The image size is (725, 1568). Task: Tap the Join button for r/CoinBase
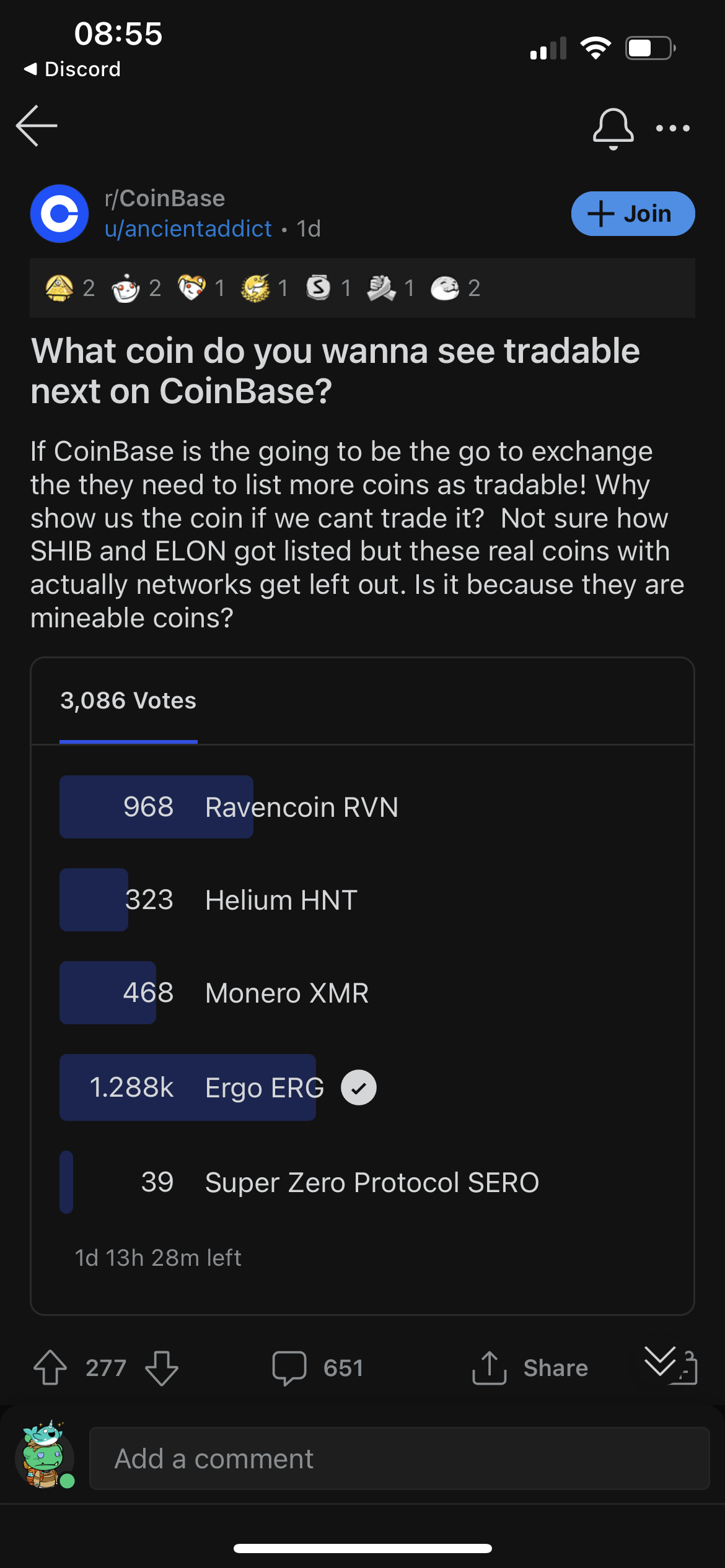(632, 213)
